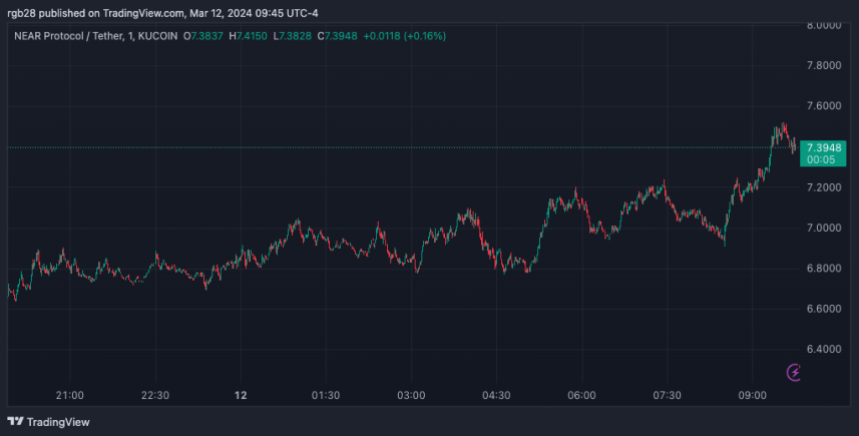Click the purple lightning bolt icon
859x436 pixels.
794,372
